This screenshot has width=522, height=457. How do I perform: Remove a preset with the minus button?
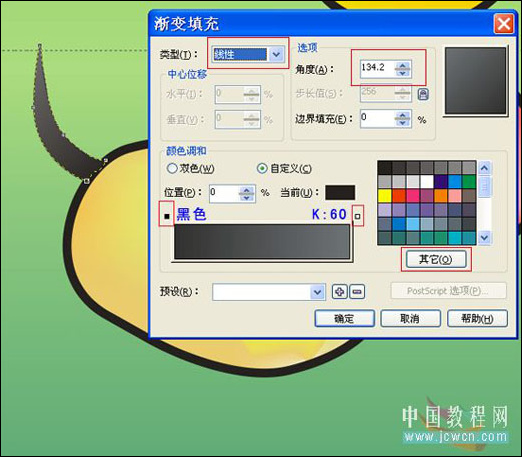click(357, 292)
